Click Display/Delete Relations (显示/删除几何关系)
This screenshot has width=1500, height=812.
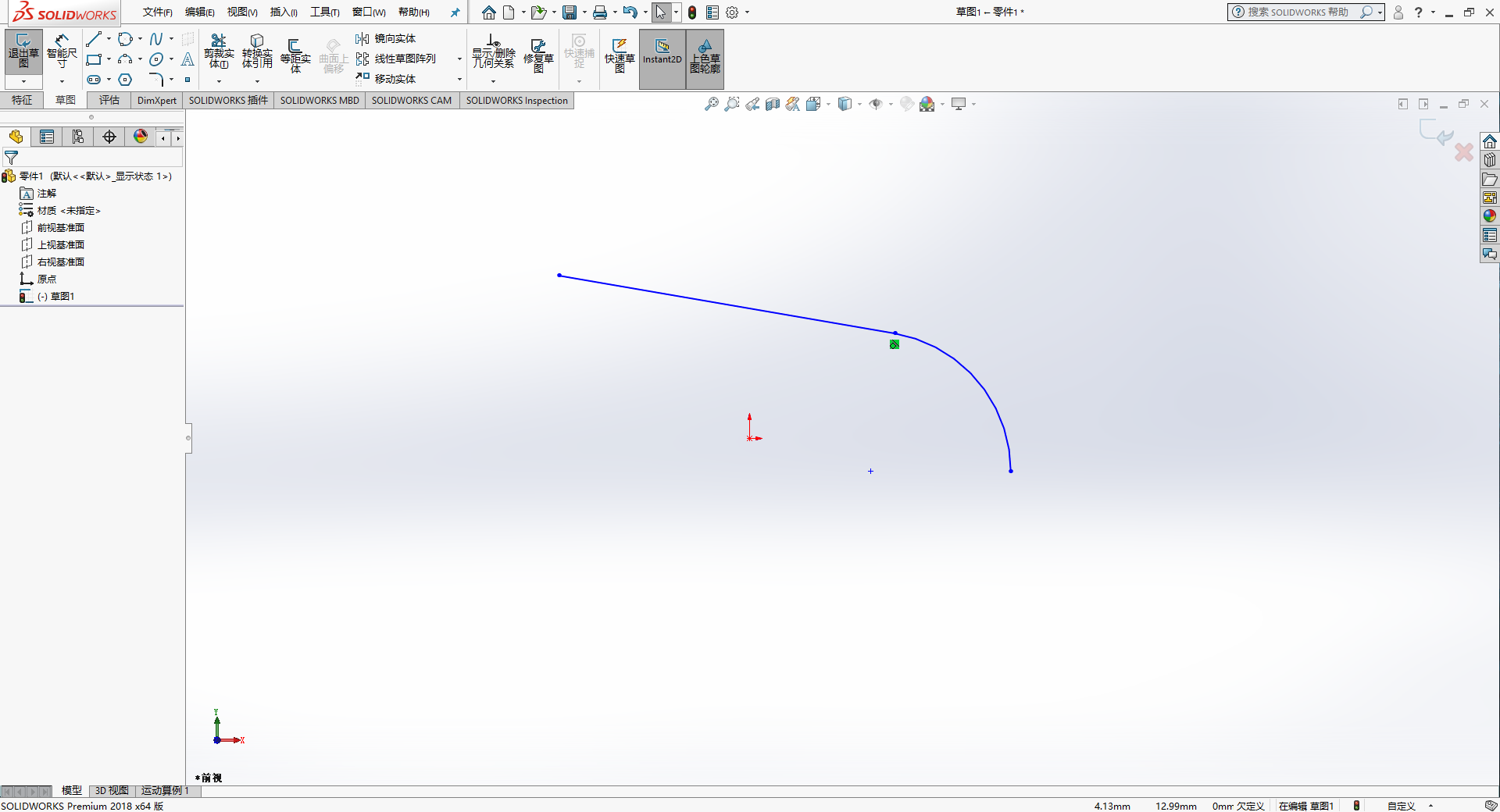tap(493, 52)
